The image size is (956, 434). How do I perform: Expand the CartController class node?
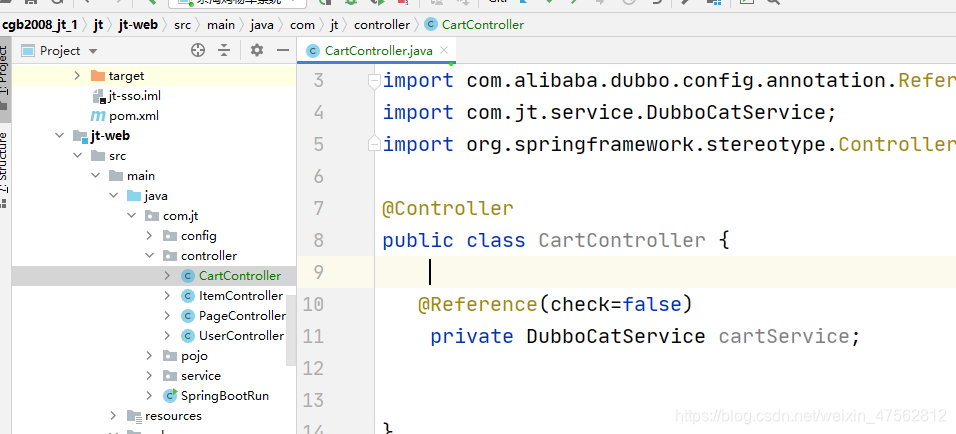[x=168, y=276]
